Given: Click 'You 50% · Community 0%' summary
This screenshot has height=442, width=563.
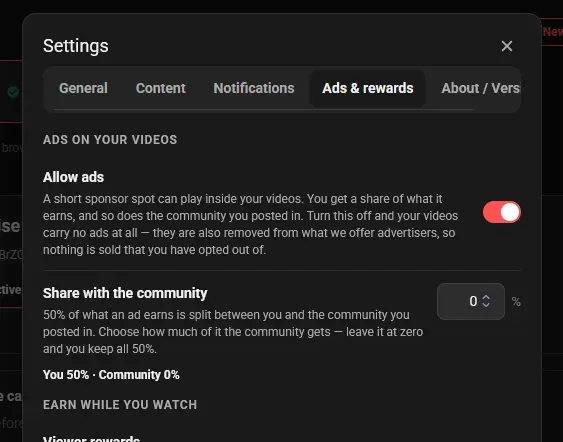Looking at the screenshot, I should (111, 375).
